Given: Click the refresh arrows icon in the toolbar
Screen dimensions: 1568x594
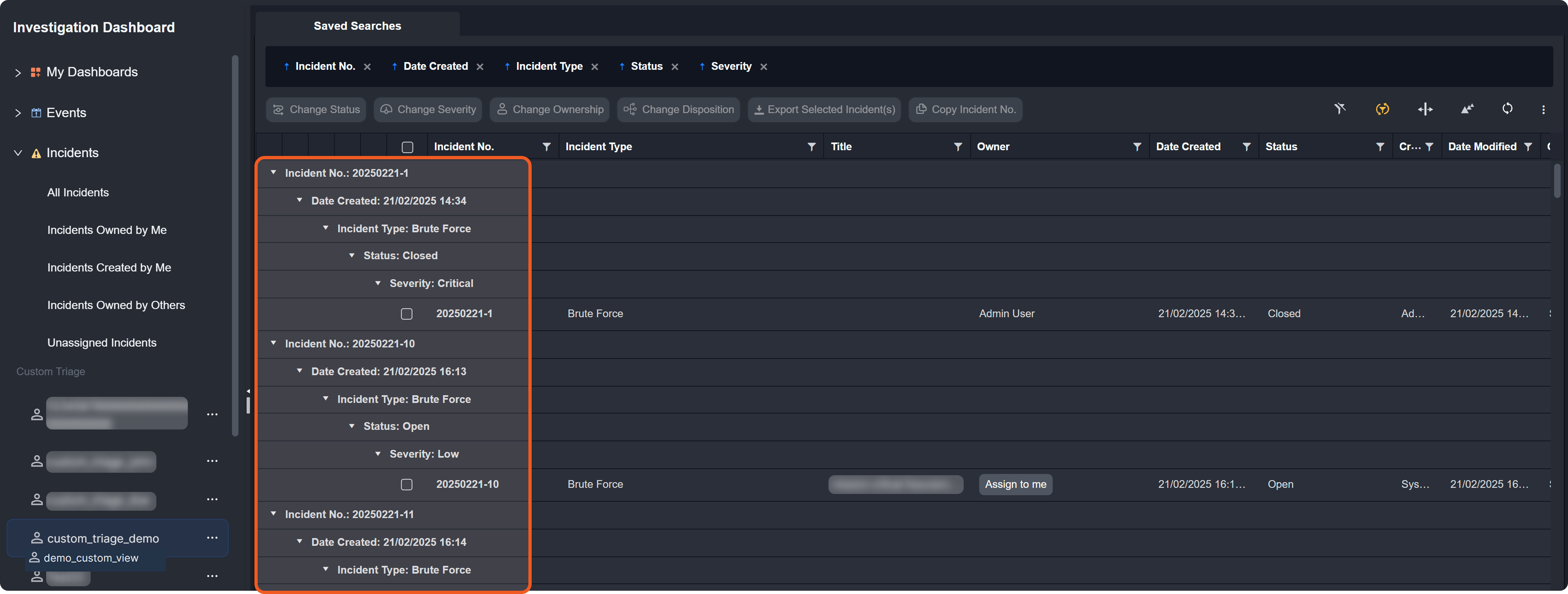Looking at the screenshot, I should (1507, 109).
